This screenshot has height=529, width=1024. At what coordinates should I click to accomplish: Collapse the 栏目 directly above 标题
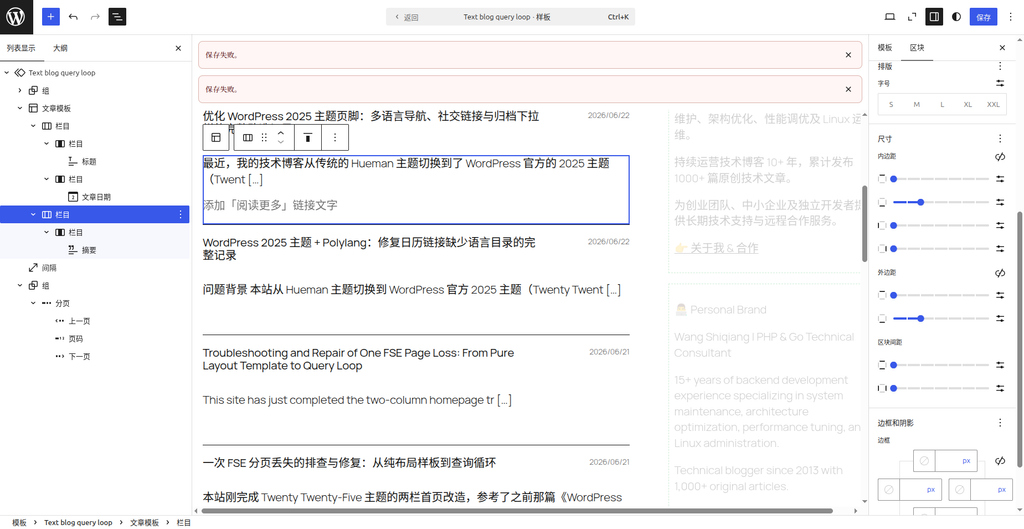46,143
